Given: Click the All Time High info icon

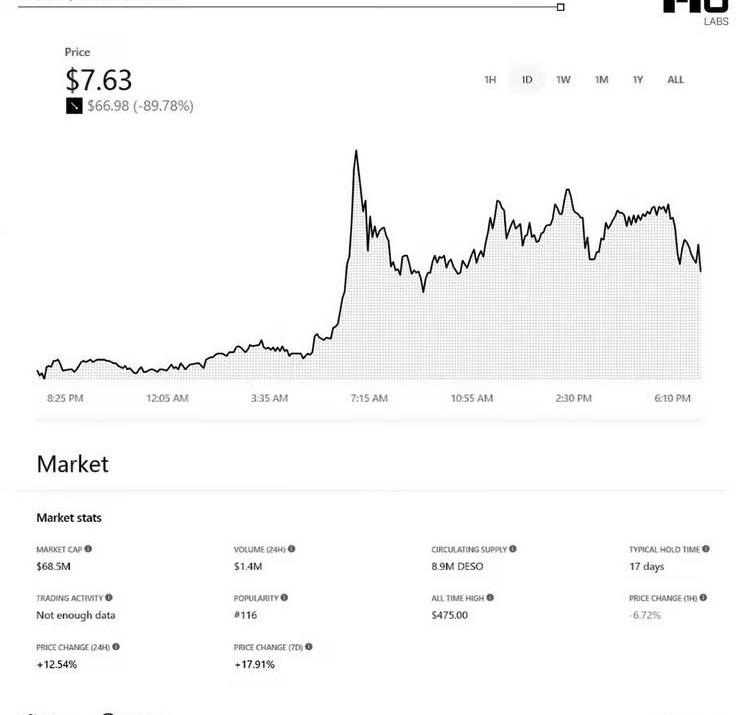Looking at the screenshot, I should 490,598.
